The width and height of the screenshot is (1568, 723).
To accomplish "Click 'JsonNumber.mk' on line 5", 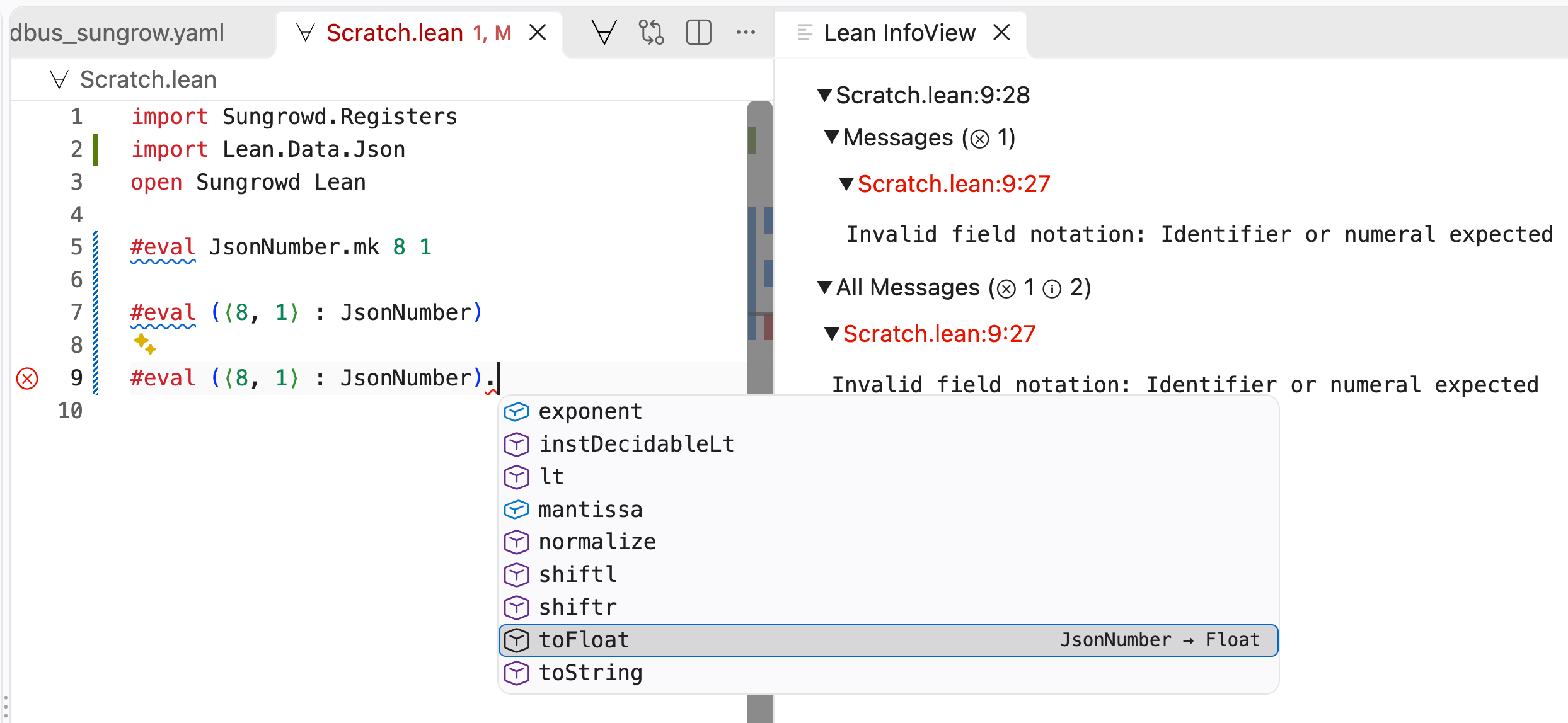I will pos(294,247).
